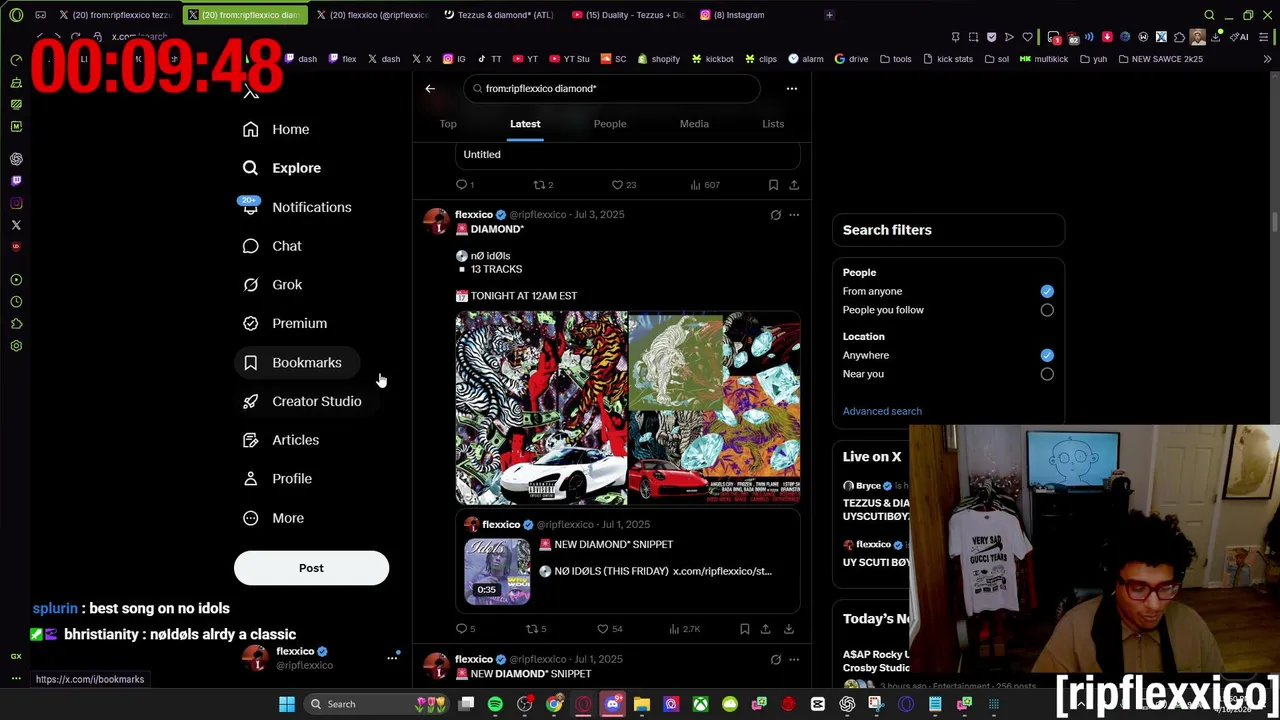The image size is (1280, 720).
Task: Open the zebra and tiger album artwork
Action: click(x=541, y=408)
